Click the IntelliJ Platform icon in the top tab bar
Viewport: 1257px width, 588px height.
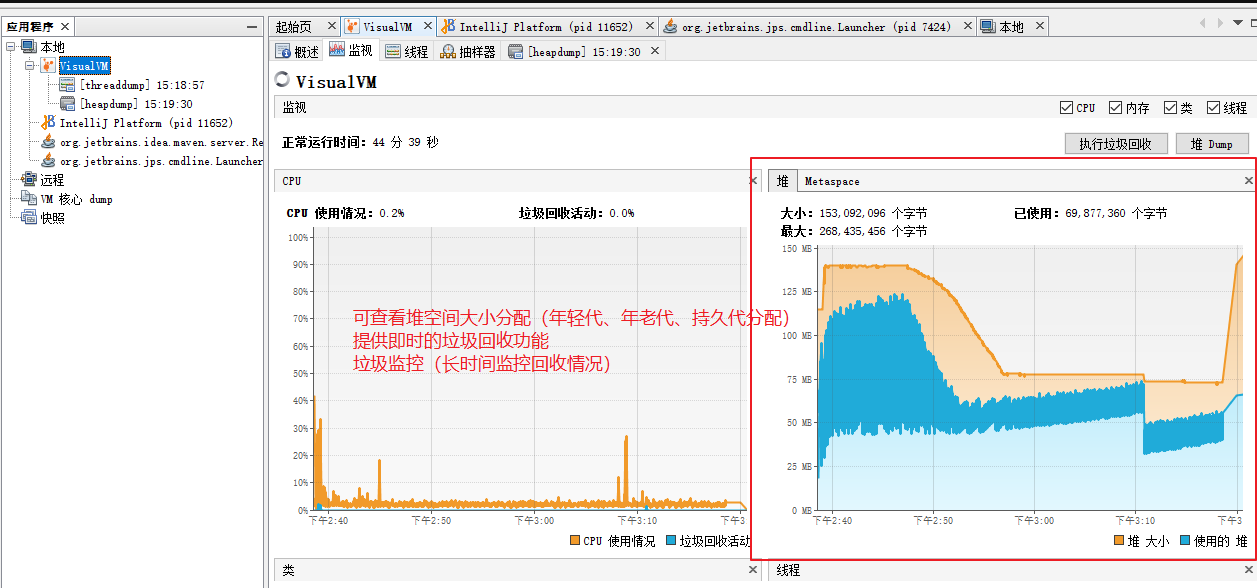[x=449, y=26]
